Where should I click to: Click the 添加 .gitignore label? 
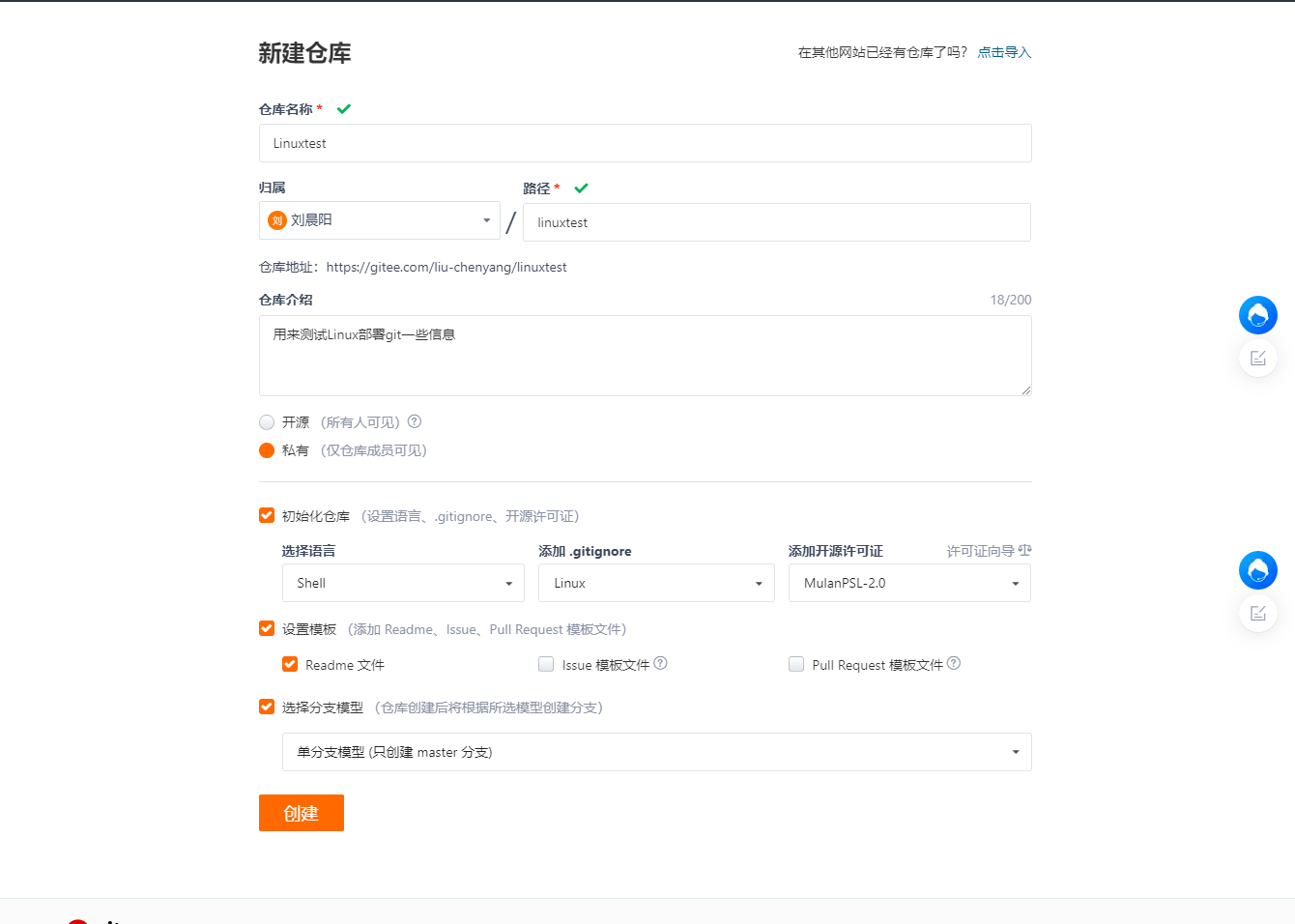click(585, 551)
